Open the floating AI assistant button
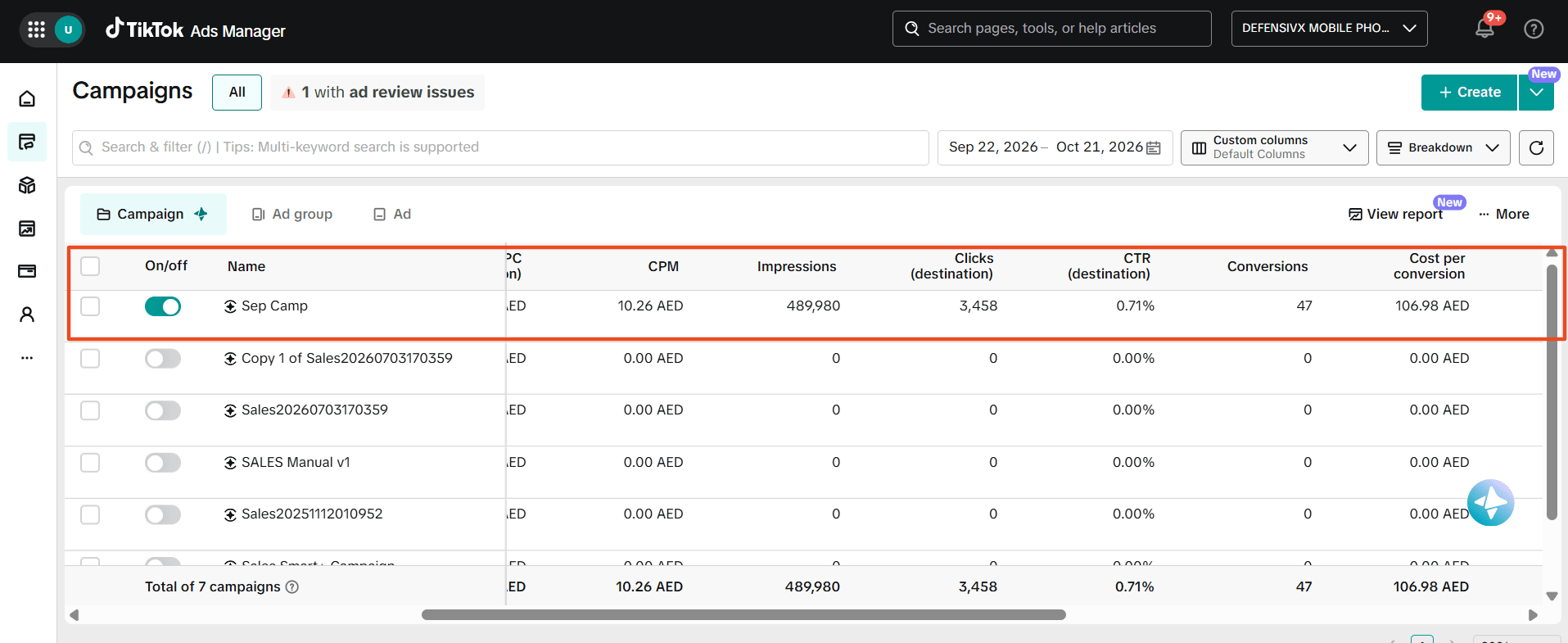1568x643 pixels. [1490, 503]
